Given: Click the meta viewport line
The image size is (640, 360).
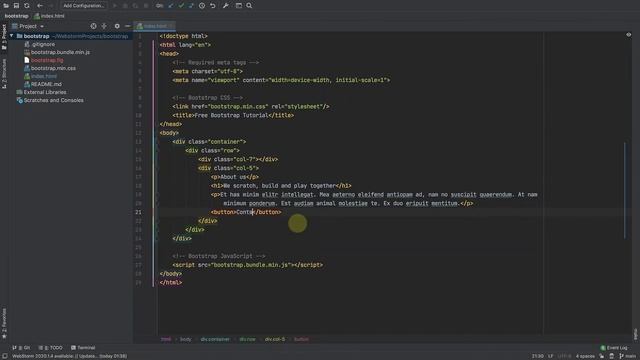Looking at the screenshot, I should coord(281,80).
